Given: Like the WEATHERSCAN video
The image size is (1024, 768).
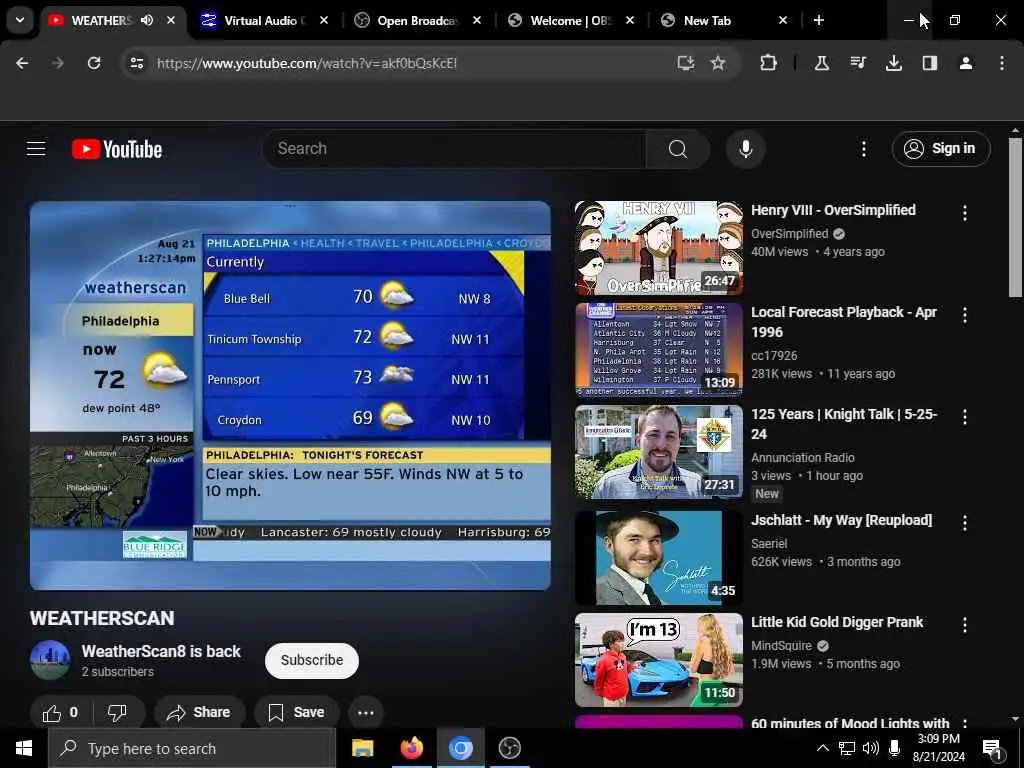Looking at the screenshot, I should coord(61,712).
